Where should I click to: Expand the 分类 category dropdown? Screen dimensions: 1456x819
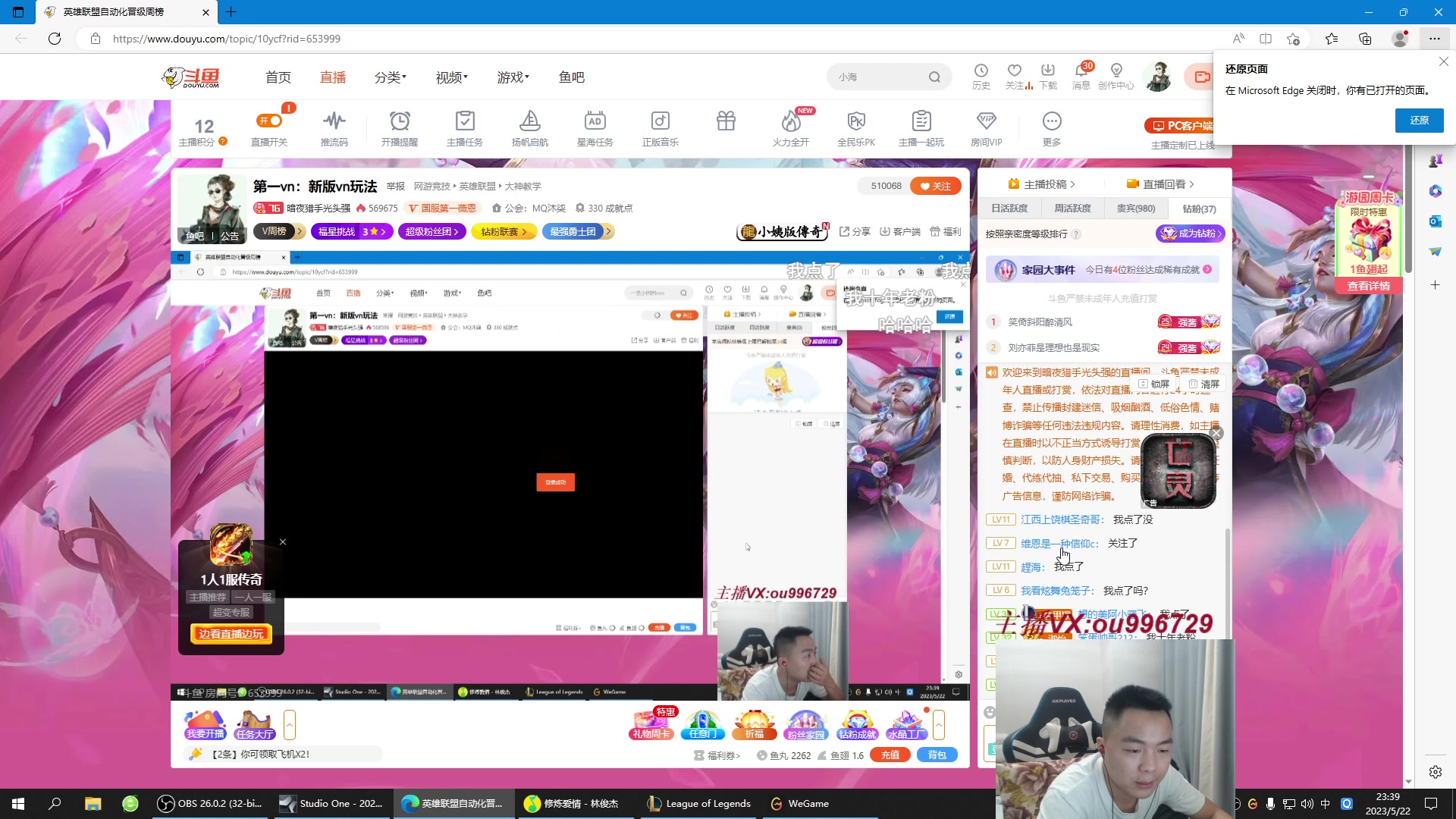click(390, 77)
